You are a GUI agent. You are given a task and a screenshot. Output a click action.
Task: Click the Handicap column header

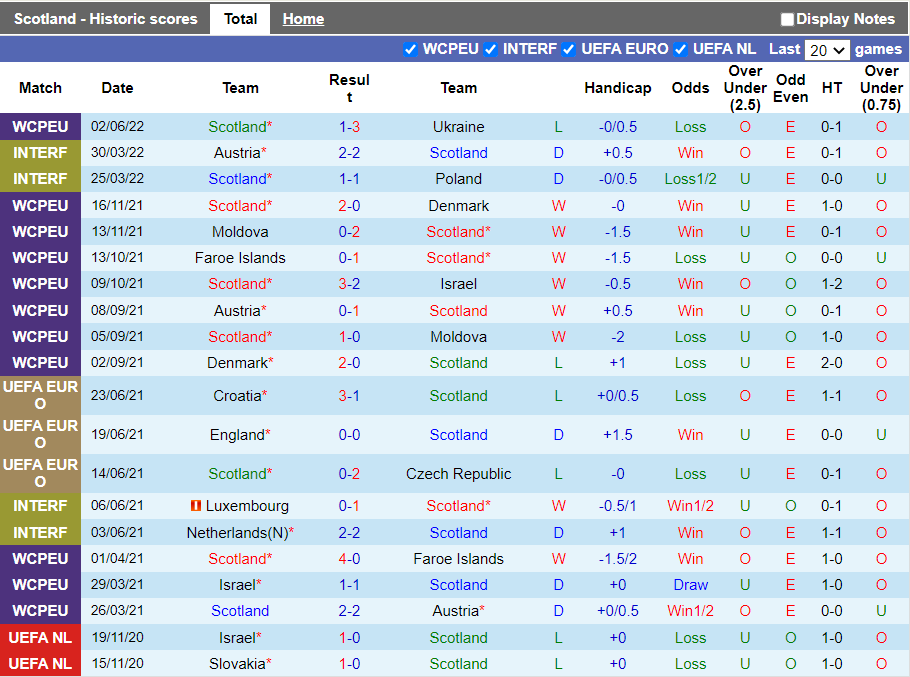click(618, 88)
